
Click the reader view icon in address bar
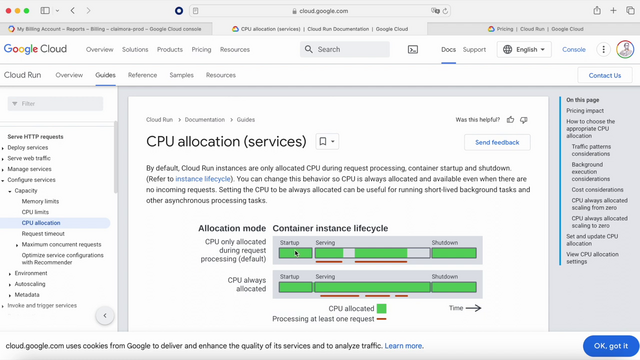(x=196, y=11)
